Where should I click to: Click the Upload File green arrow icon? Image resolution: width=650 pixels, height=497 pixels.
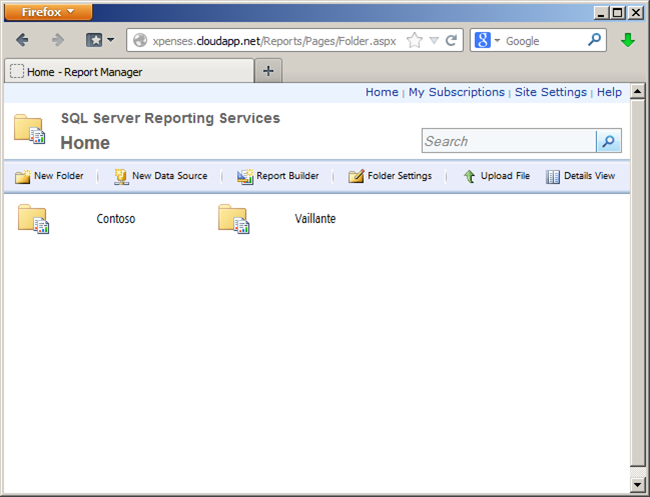coord(469,177)
